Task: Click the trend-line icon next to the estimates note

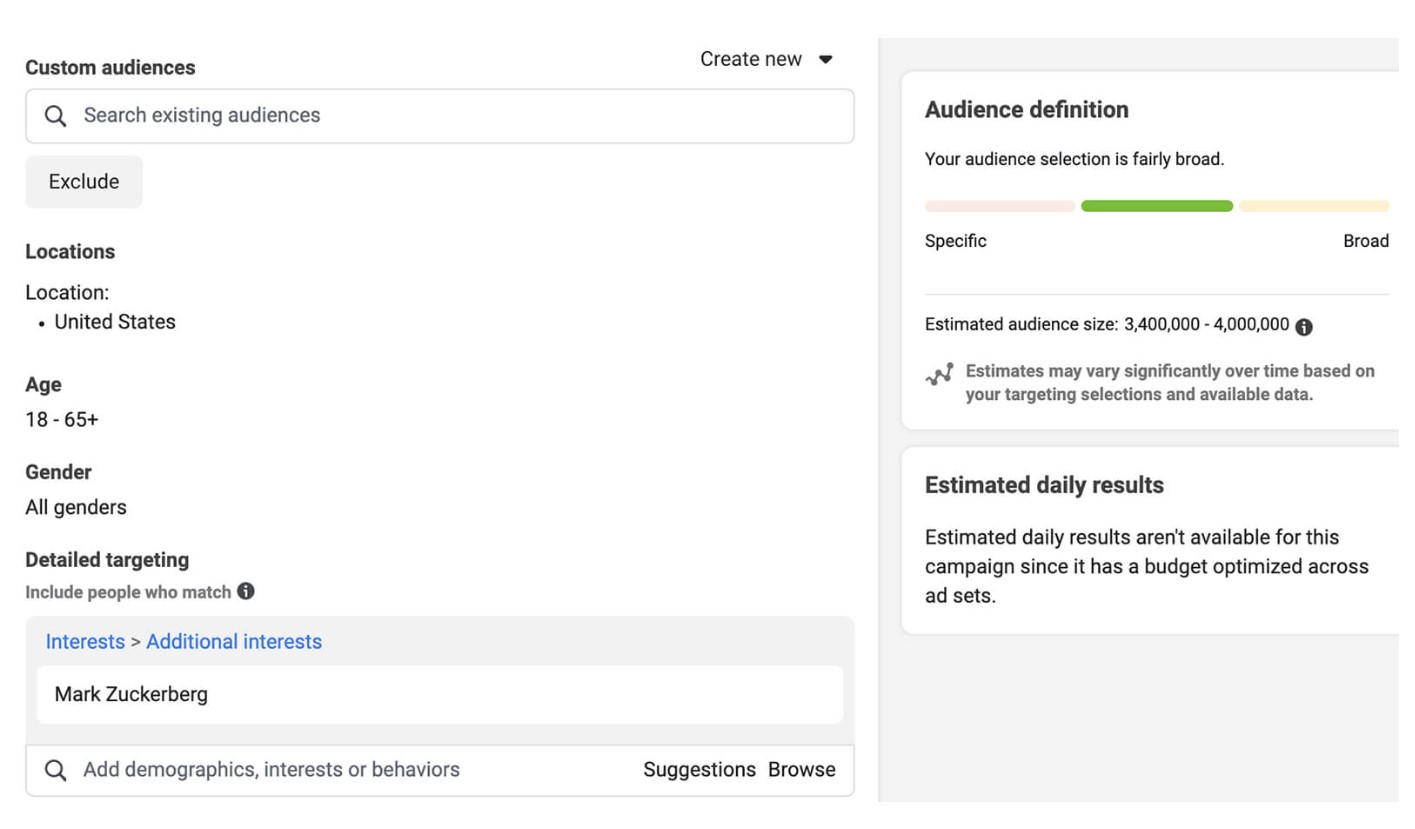Action: [x=938, y=375]
